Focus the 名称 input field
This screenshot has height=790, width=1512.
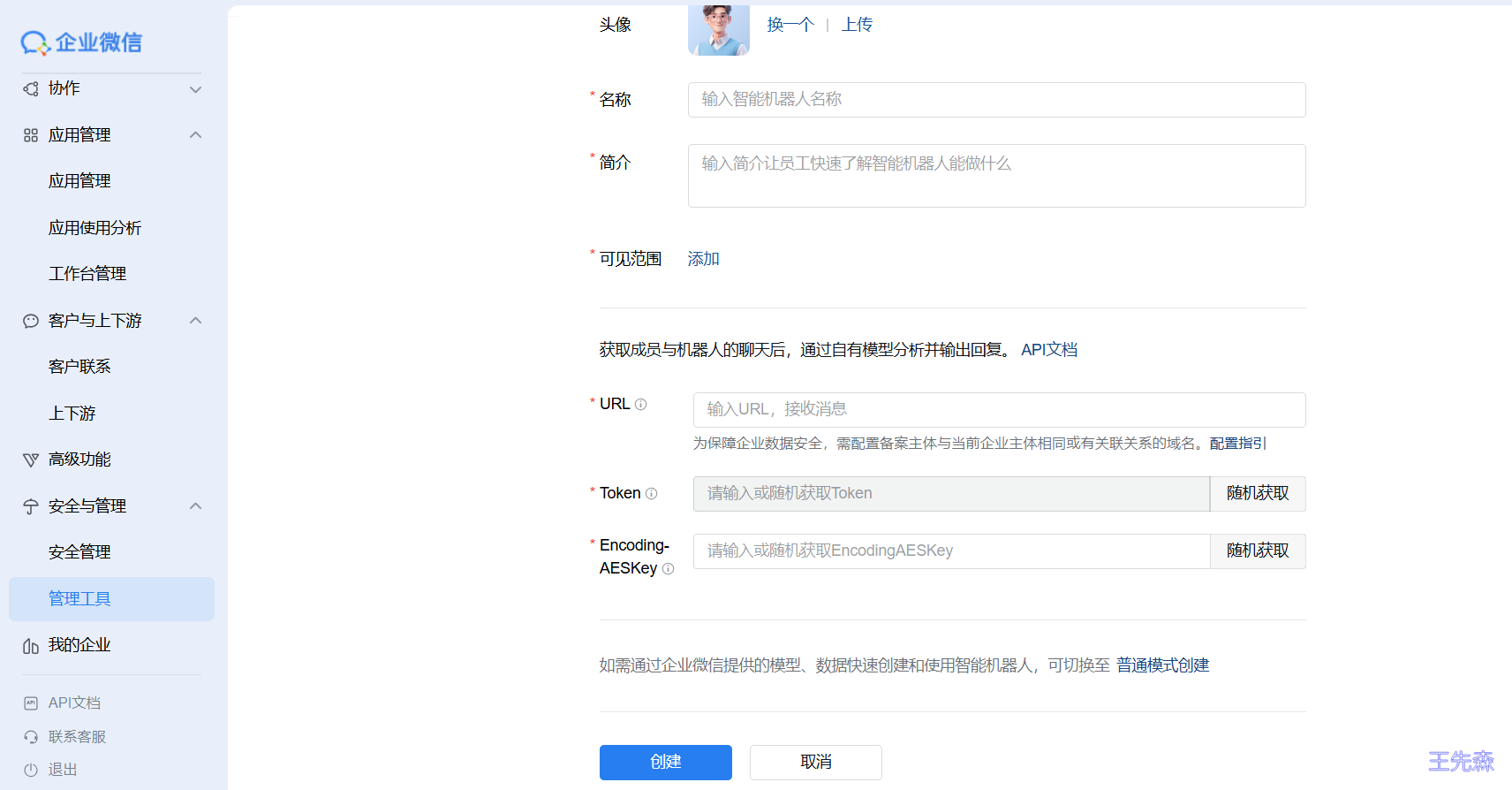coord(996,100)
